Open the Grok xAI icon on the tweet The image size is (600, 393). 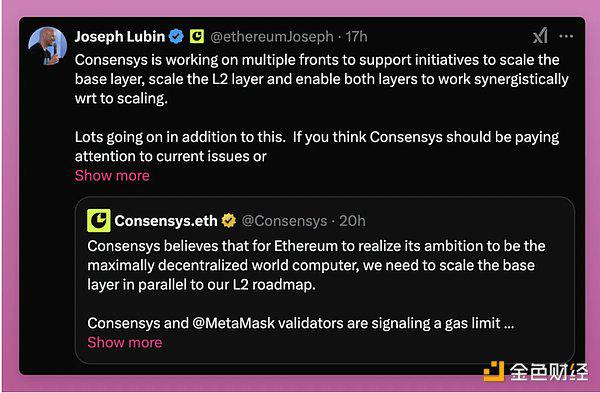pyautogui.click(x=540, y=36)
